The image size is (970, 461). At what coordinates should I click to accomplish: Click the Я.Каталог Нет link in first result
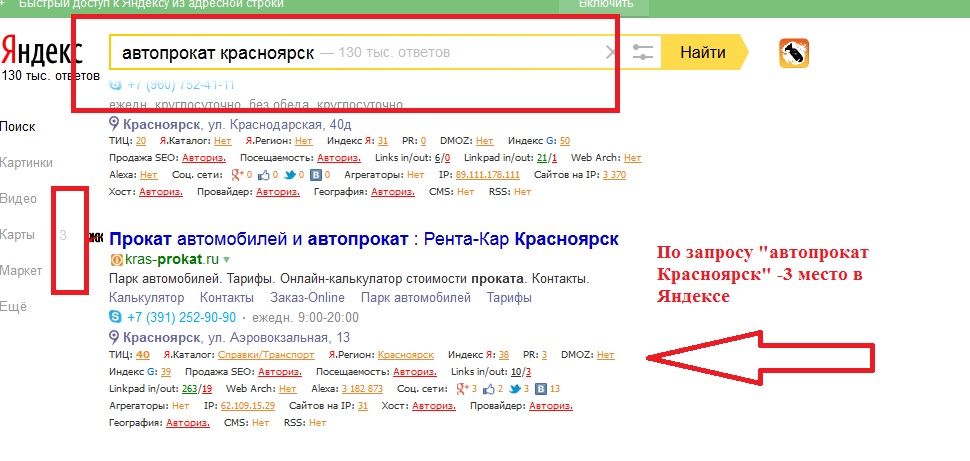tap(223, 141)
